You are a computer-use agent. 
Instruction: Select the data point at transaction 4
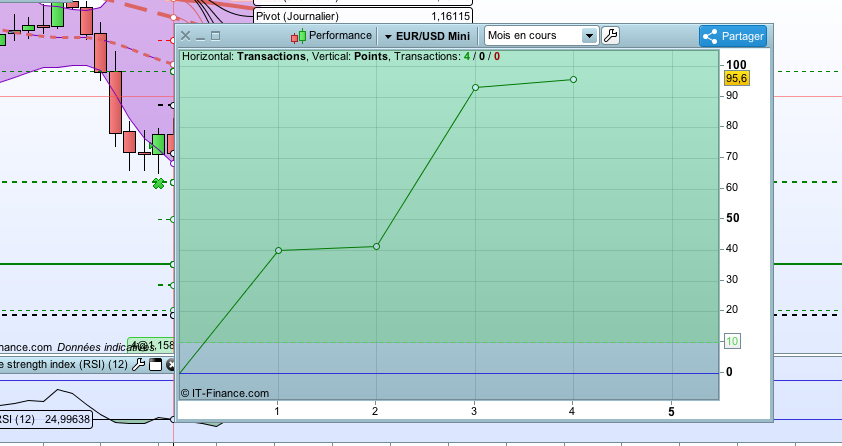click(x=574, y=79)
